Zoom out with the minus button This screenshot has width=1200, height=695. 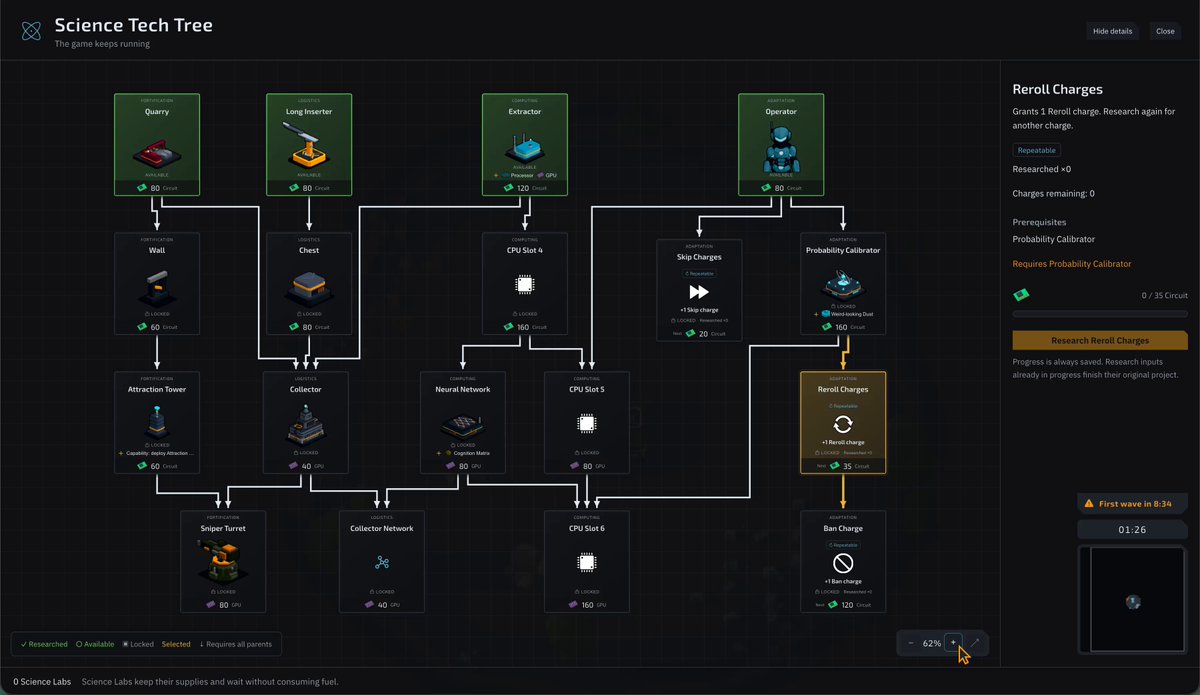point(911,643)
